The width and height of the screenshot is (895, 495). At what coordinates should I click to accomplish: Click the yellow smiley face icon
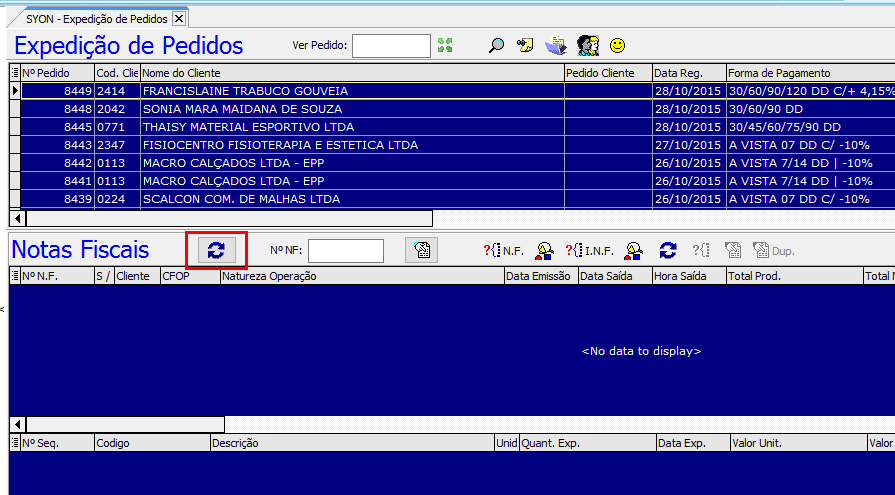tap(618, 45)
